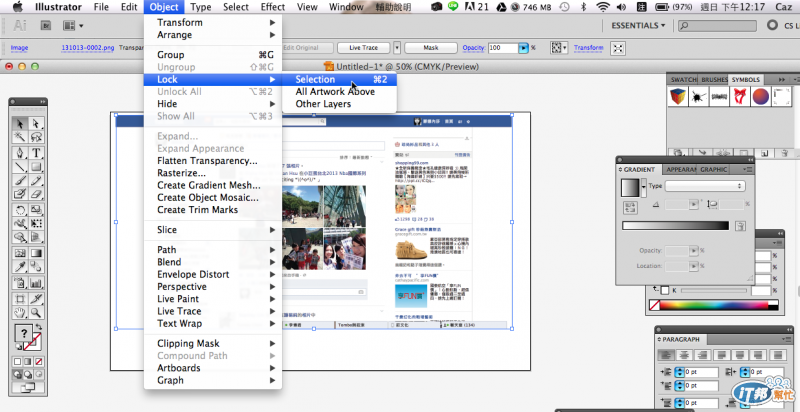Image resolution: width=800 pixels, height=412 pixels.
Task: Open the gradient swatch picker arrow
Action: (x=643, y=187)
